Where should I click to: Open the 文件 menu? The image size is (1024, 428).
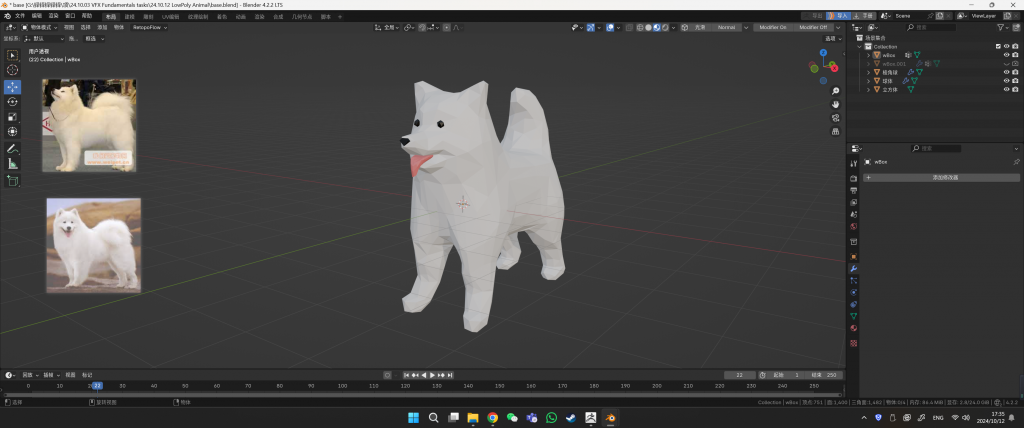click(22, 16)
